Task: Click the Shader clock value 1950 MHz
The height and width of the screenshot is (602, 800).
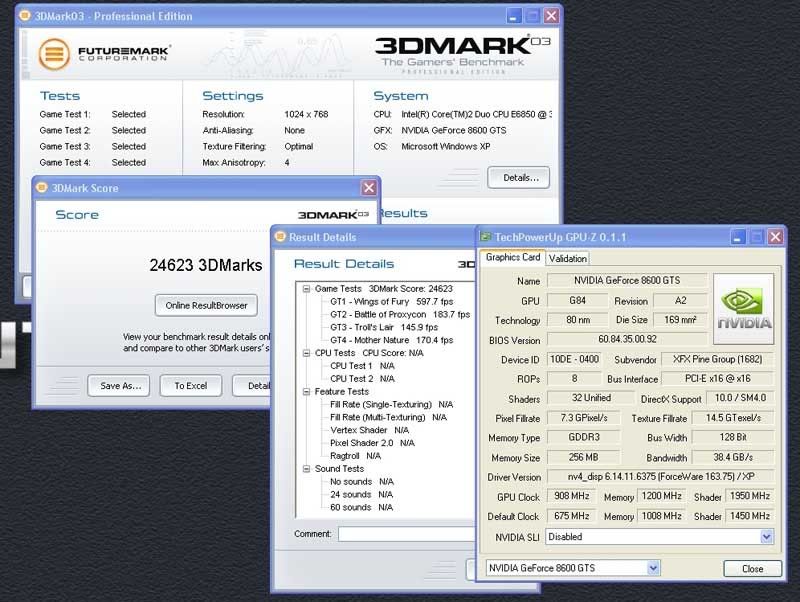Action: [x=749, y=496]
